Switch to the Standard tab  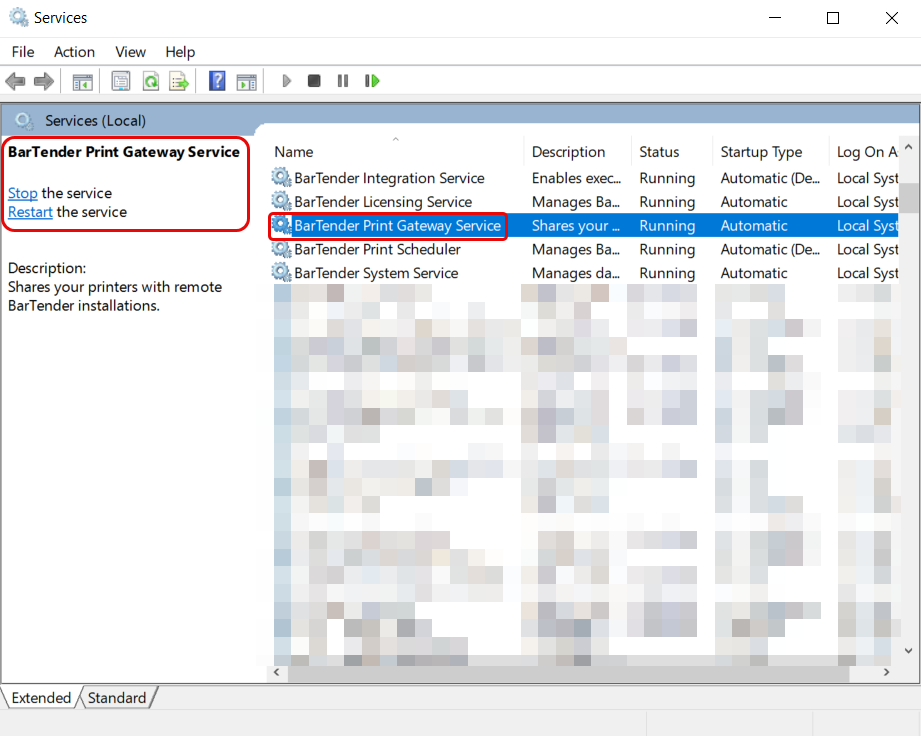[117, 698]
